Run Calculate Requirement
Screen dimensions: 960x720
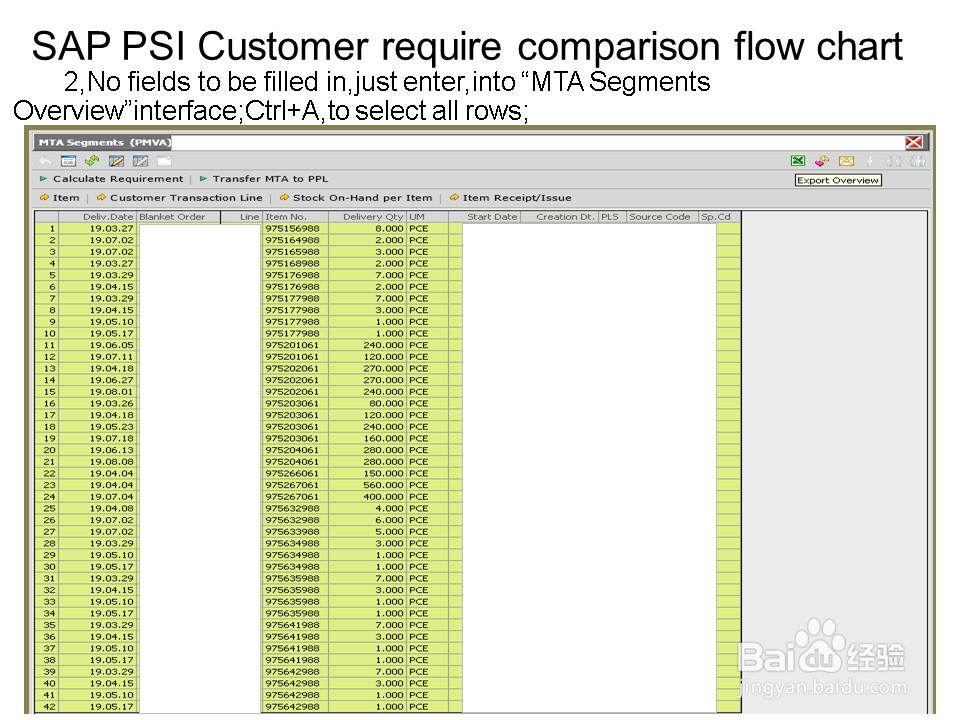point(111,179)
